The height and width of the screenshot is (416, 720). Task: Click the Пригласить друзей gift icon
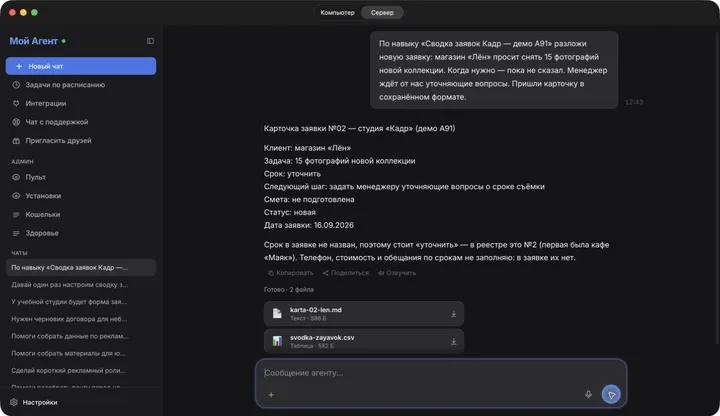coord(16,141)
